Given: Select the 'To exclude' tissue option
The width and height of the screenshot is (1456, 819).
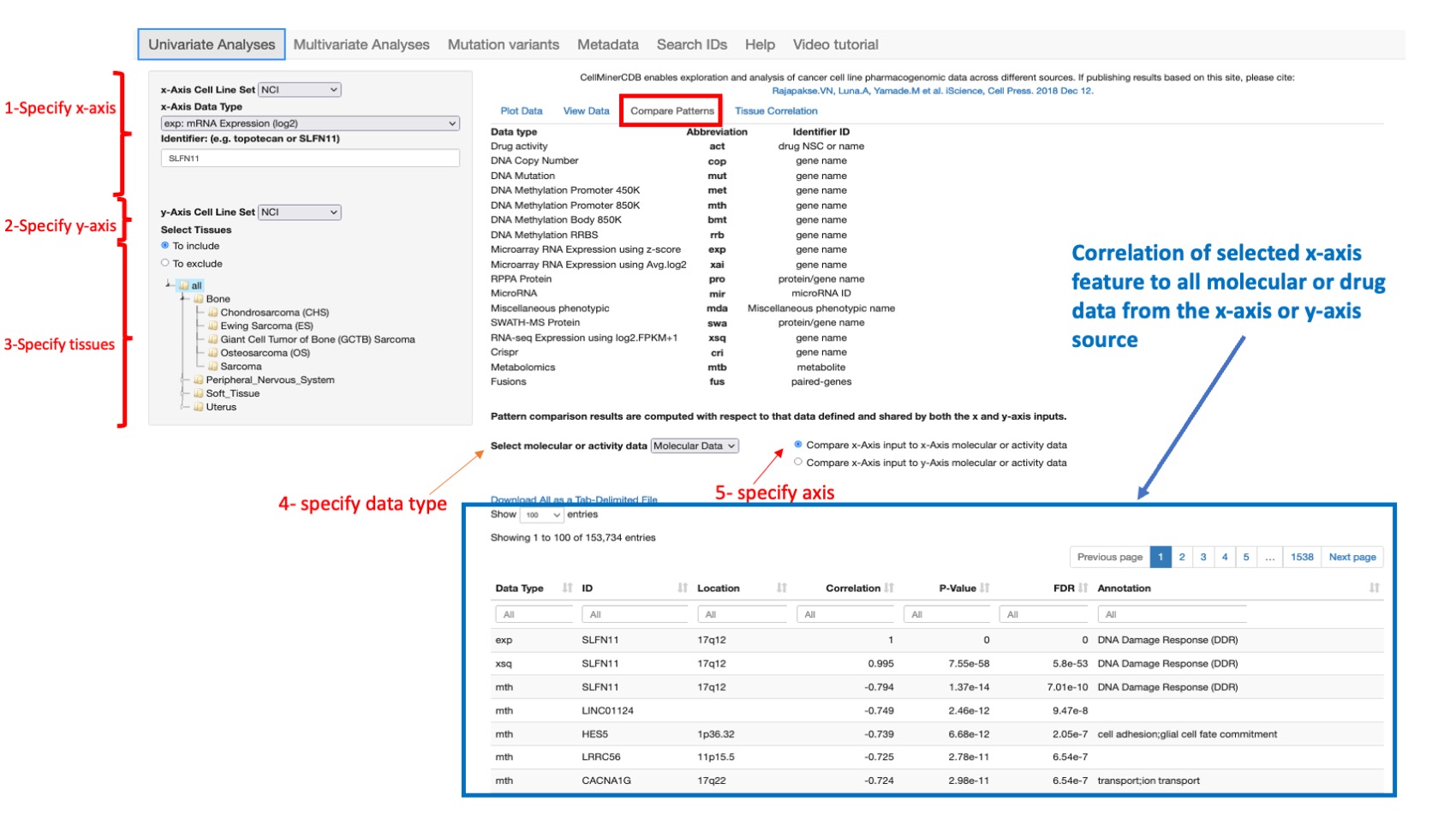Looking at the screenshot, I should coord(164,263).
